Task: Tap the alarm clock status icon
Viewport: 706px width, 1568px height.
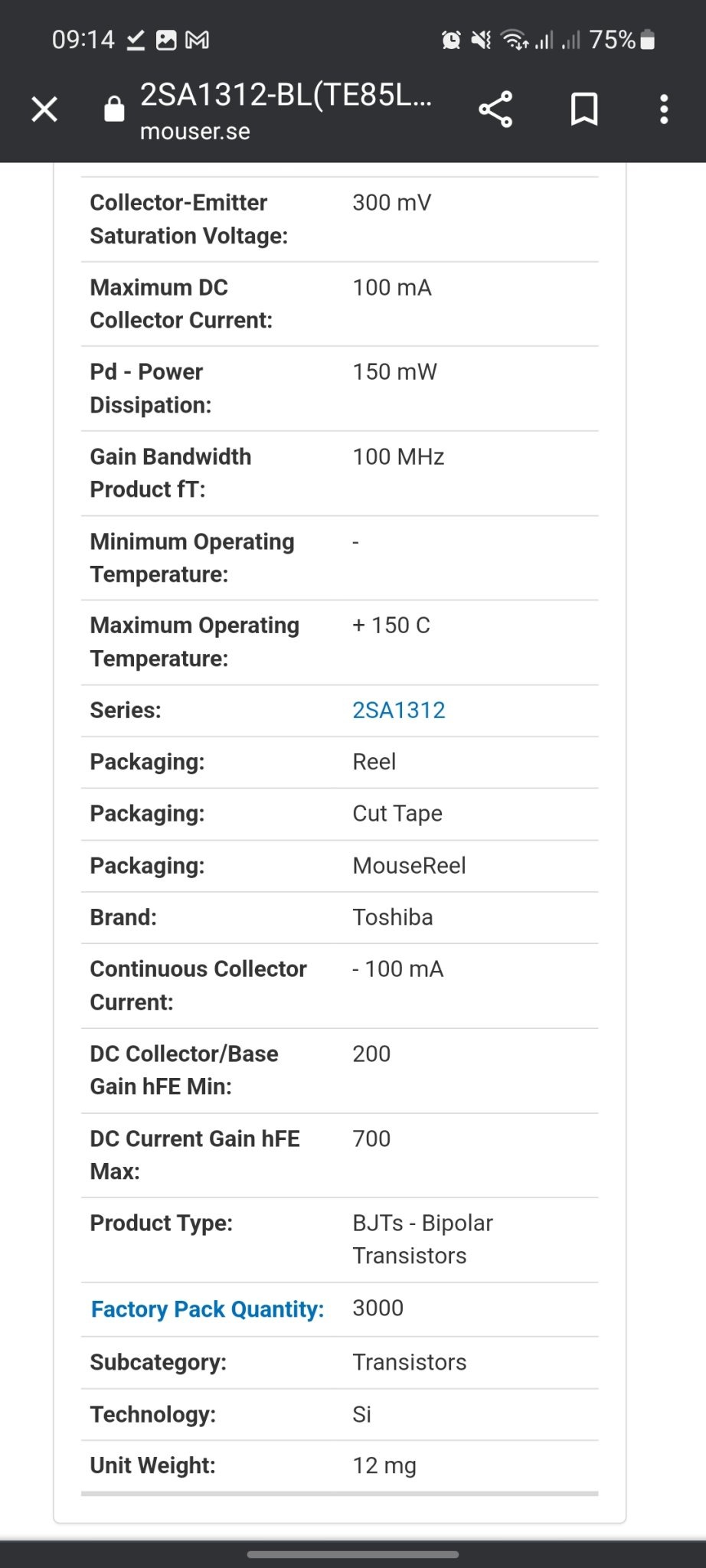Action: pos(451,40)
